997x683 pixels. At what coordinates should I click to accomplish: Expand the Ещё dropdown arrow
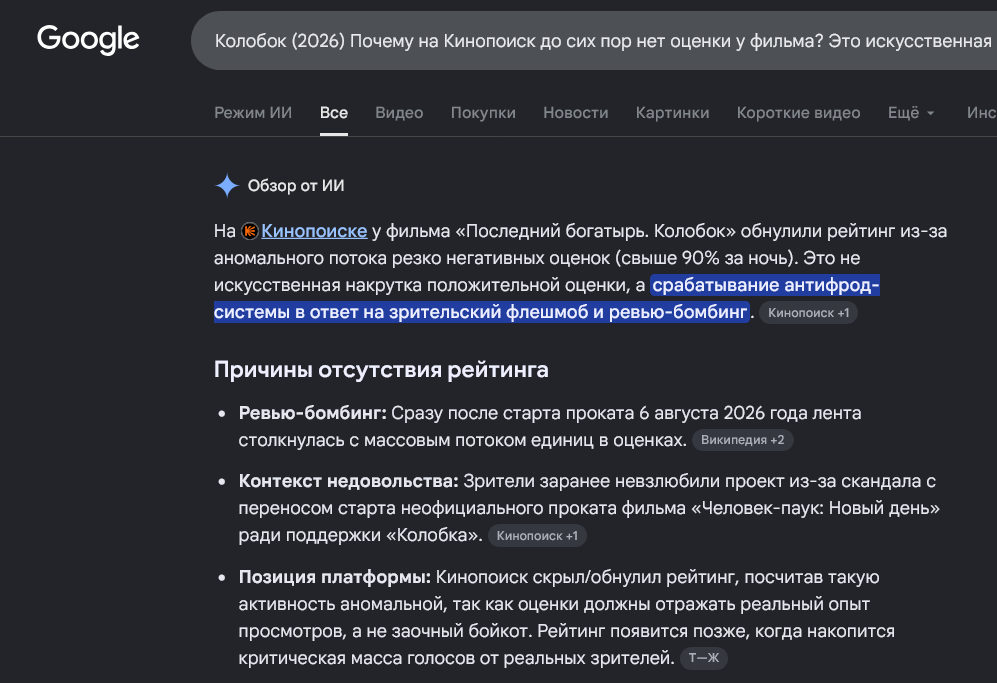tap(931, 113)
